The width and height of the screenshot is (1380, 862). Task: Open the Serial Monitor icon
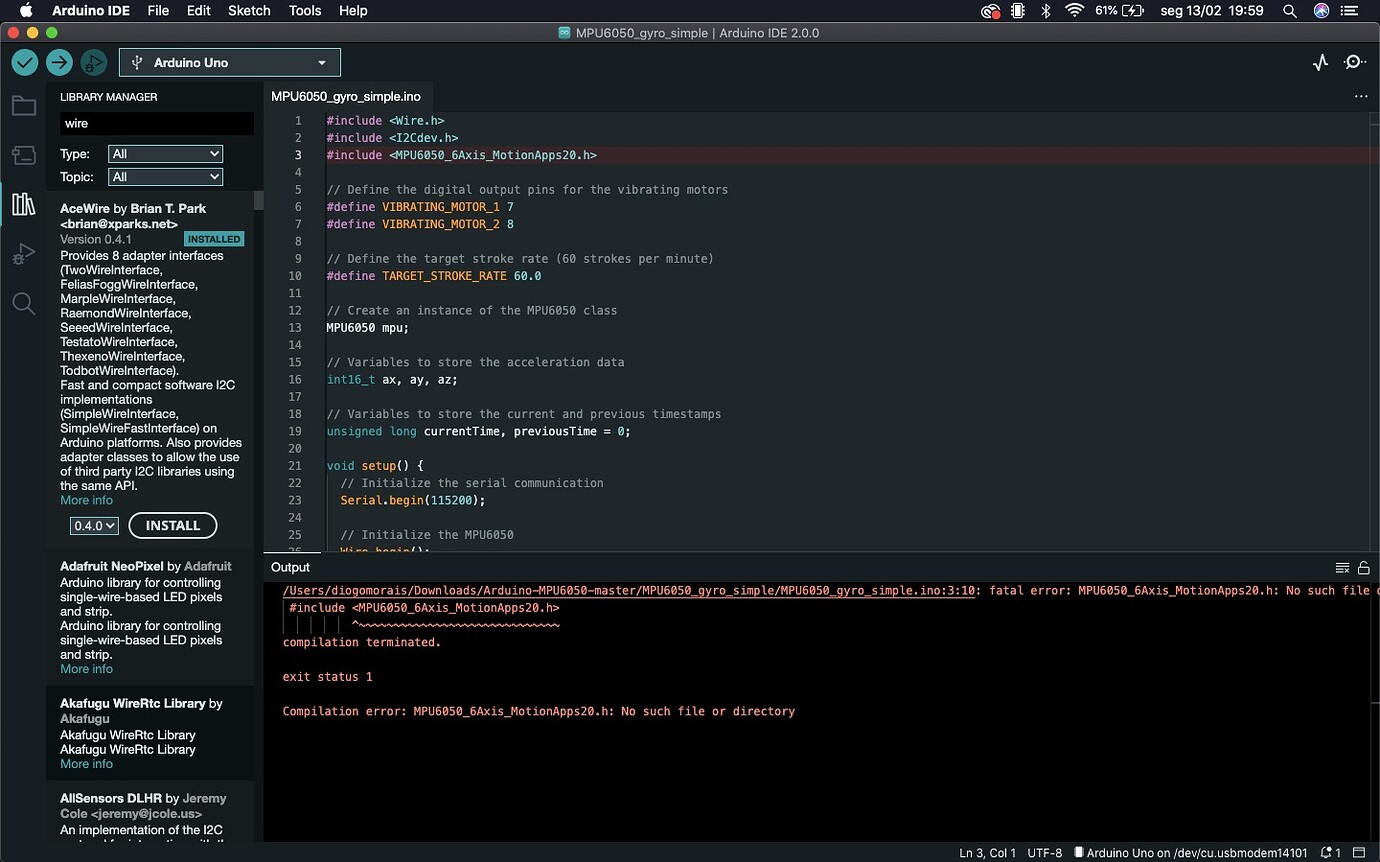click(x=1354, y=63)
